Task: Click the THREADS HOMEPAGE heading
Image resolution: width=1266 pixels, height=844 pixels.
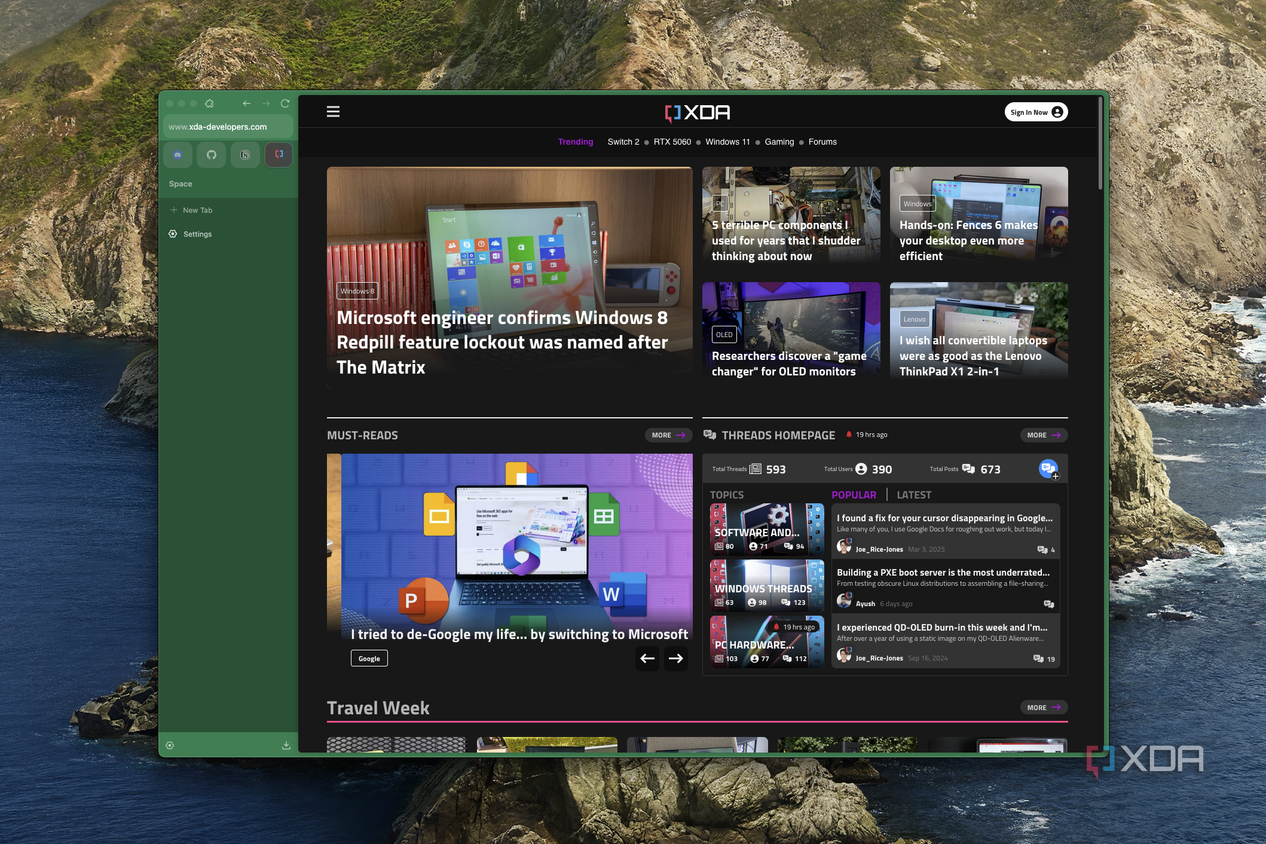Action: click(x=778, y=435)
